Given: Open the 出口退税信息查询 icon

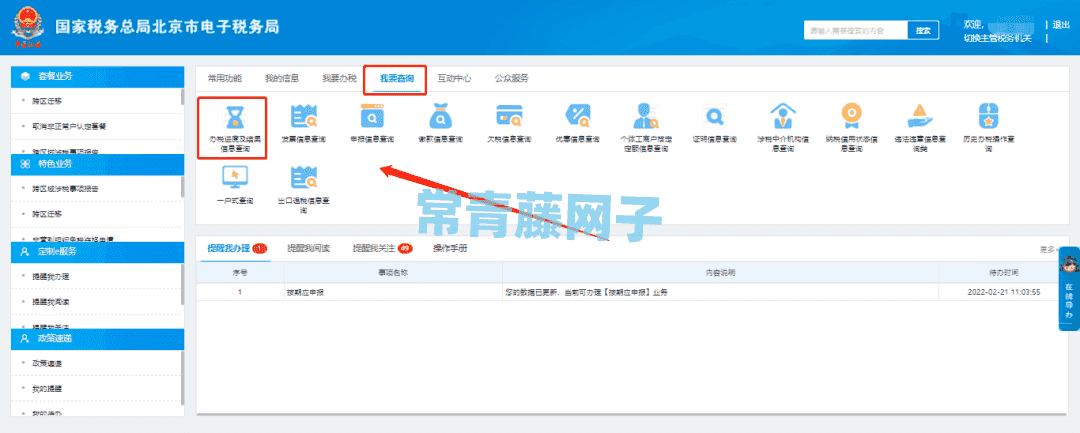Looking at the screenshot, I should [304, 178].
